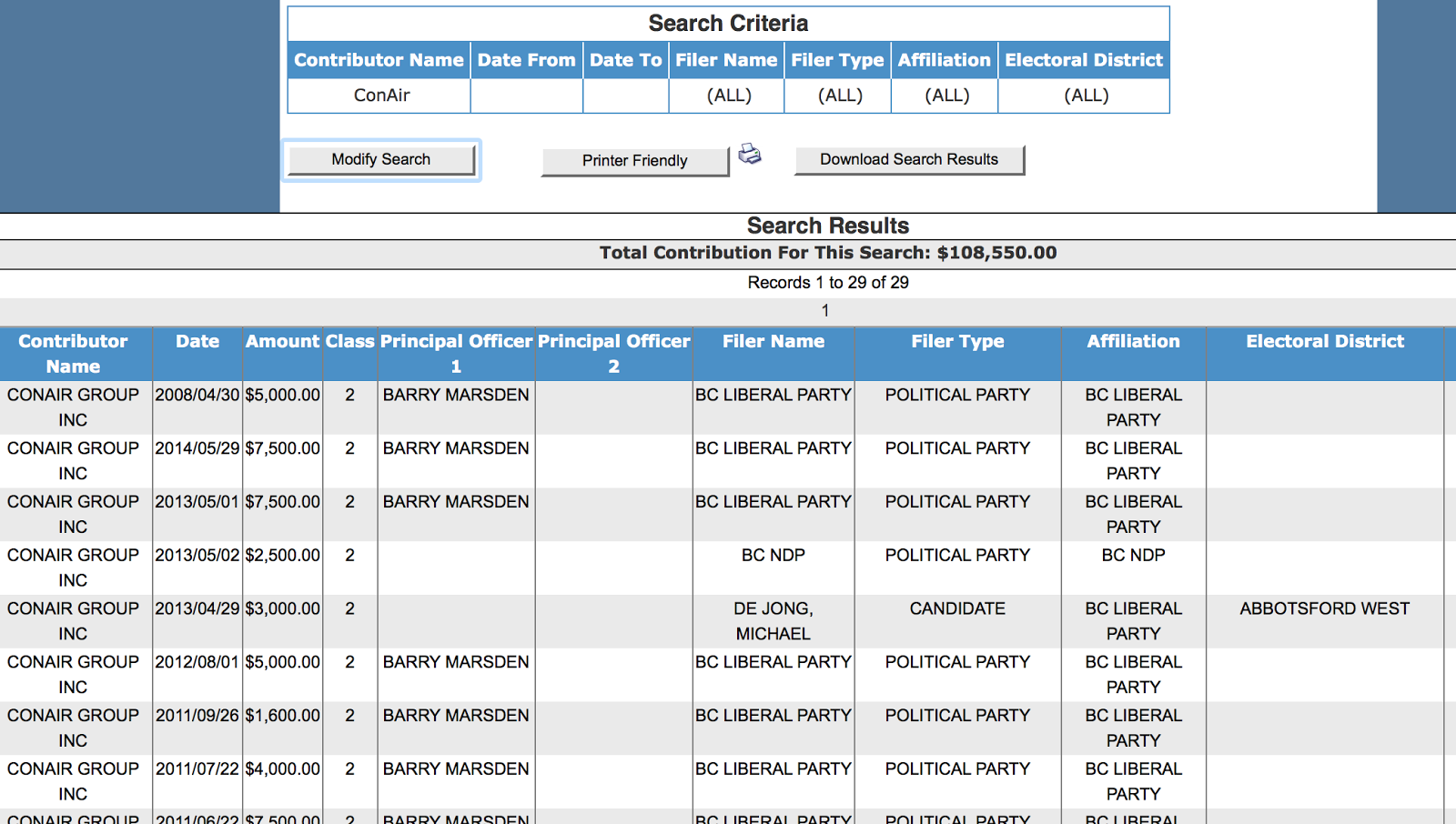Click the DE JONG, MICHAEL filer name
The height and width of the screenshot is (824, 1456).
(x=773, y=621)
